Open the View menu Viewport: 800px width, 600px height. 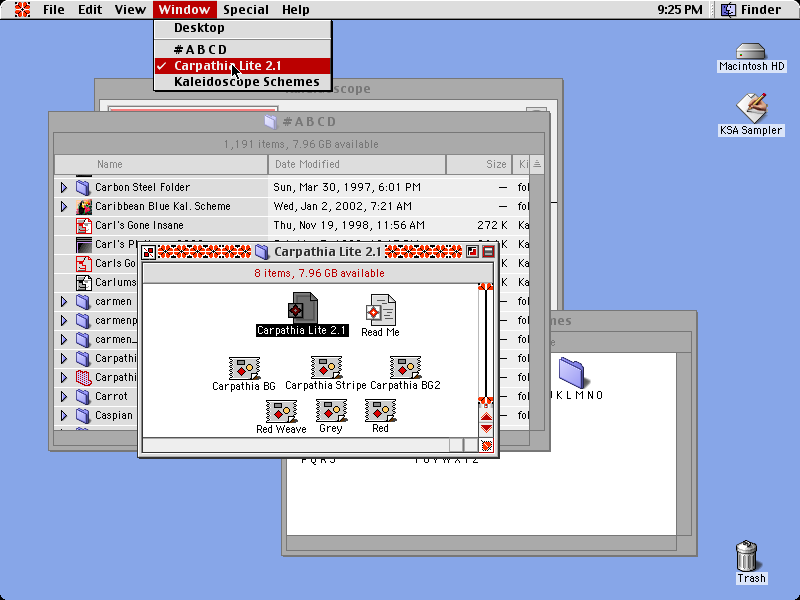pos(130,9)
